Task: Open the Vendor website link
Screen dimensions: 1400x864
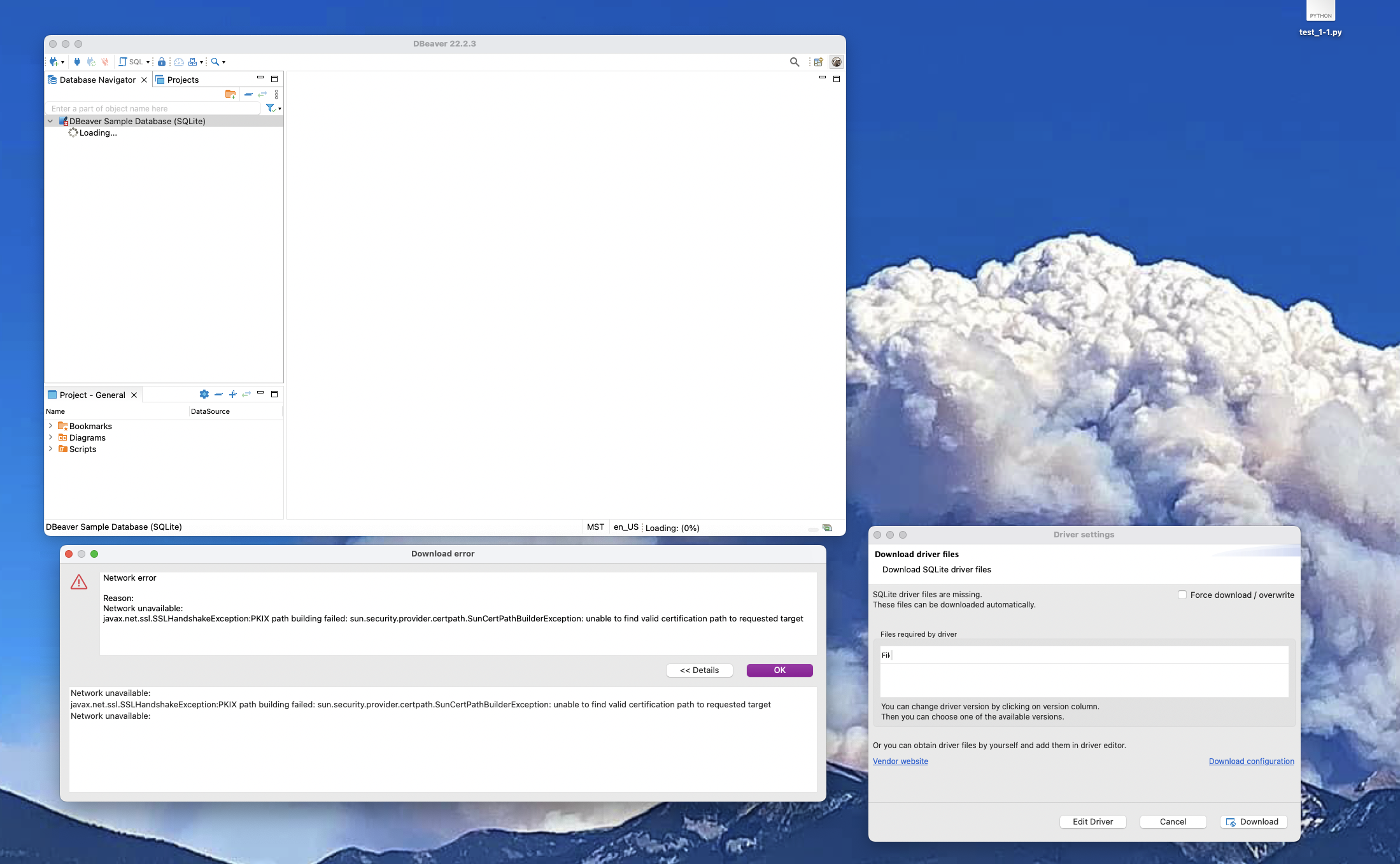Action: tap(900, 761)
